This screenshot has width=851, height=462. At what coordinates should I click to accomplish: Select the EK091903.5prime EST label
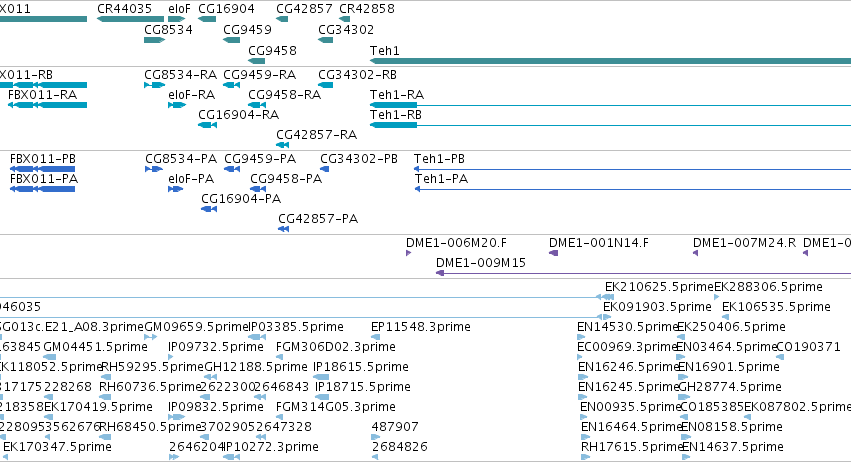(657, 307)
